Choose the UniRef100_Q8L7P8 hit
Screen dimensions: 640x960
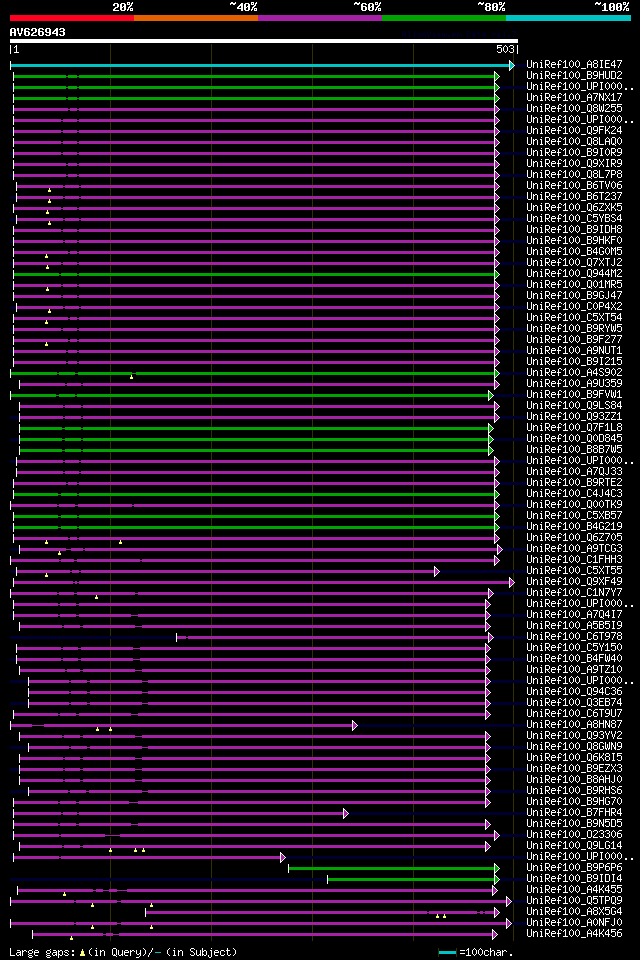pyautogui.click(x=574, y=174)
